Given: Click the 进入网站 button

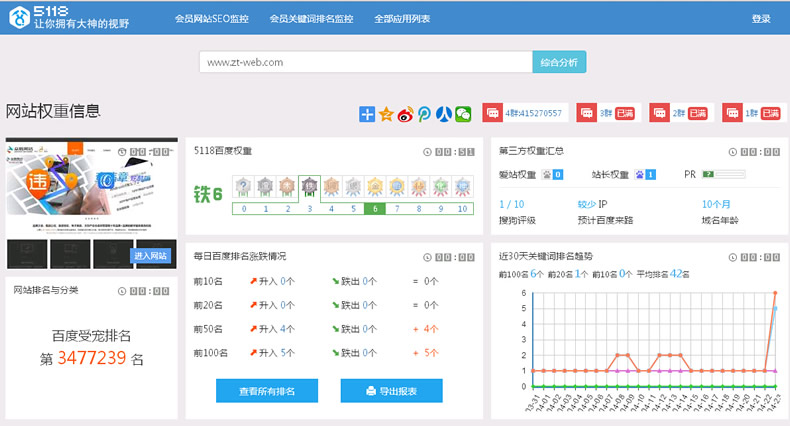Looking at the screenshot, I should tap(151, 256).
